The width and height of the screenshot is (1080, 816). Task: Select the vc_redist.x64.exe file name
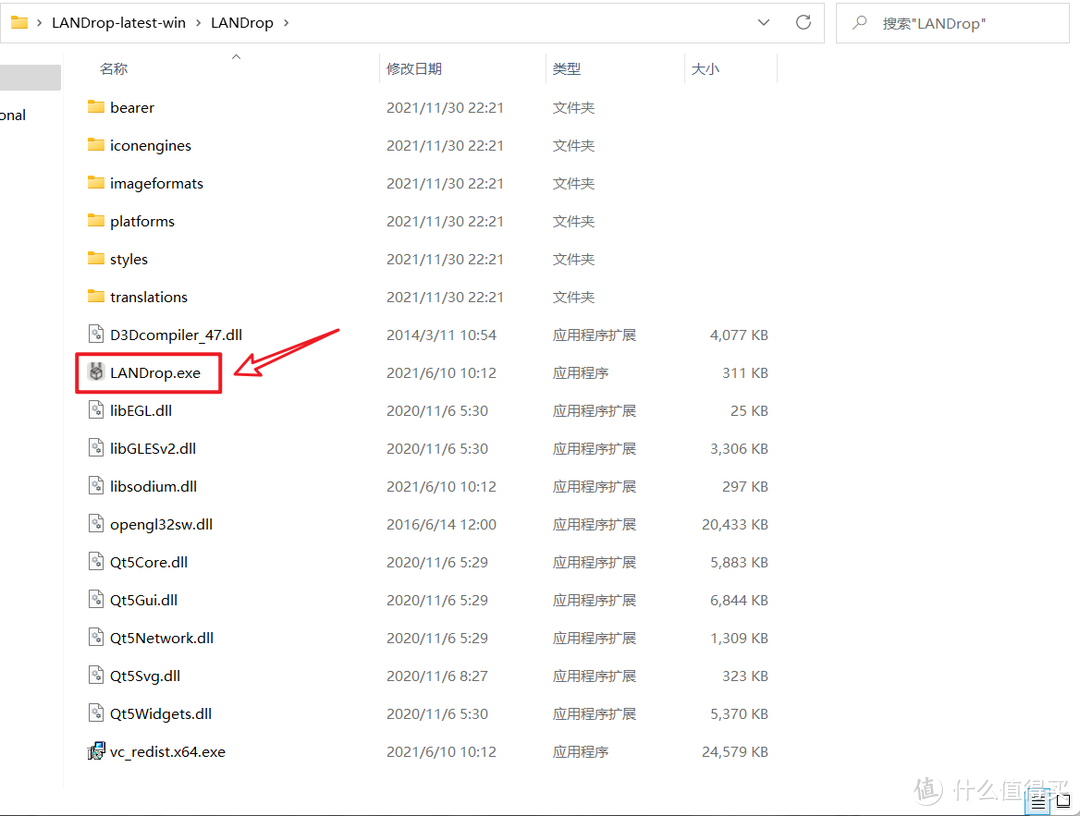[x=168, y=751]
